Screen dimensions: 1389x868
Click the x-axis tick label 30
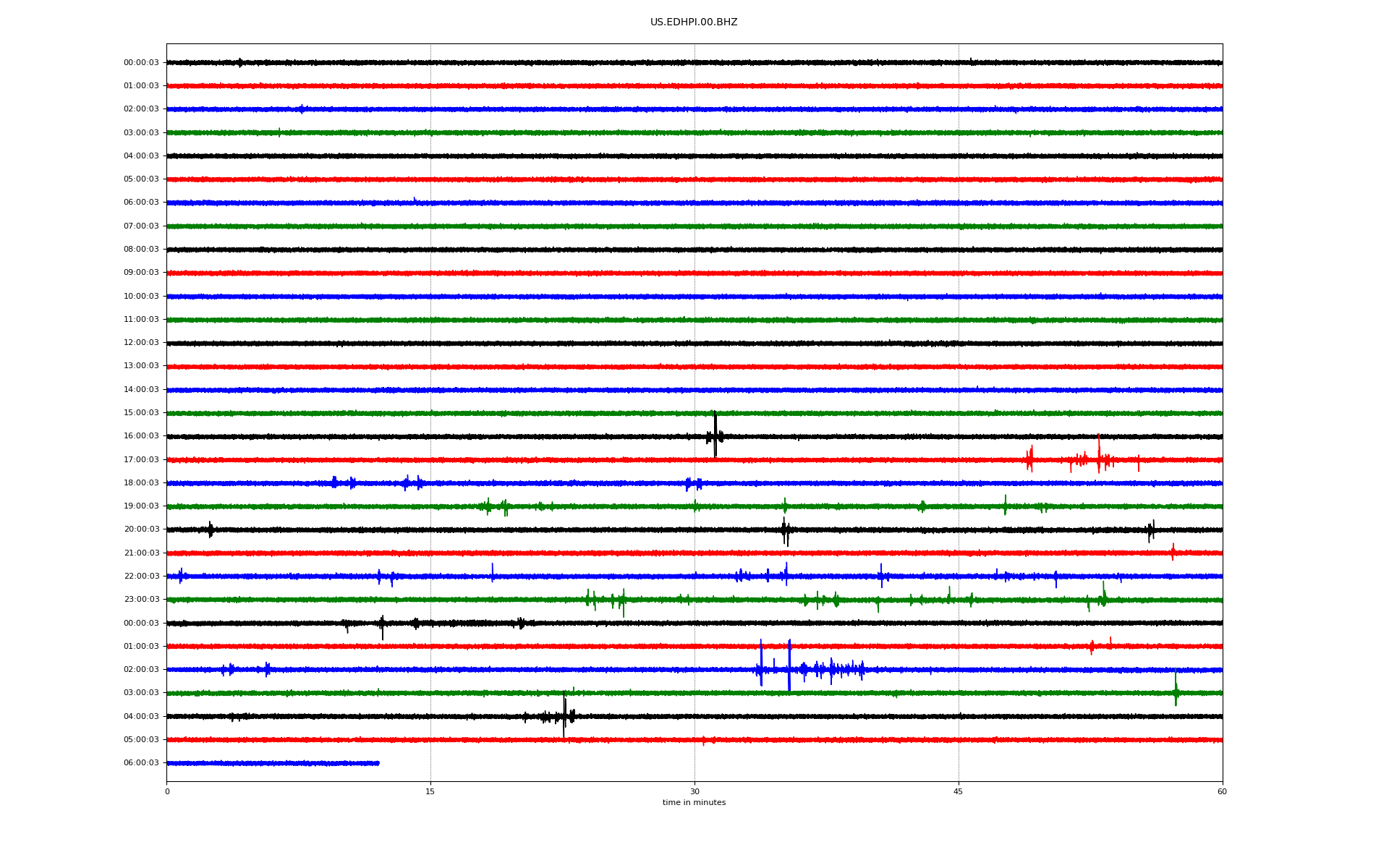coord(694,791)
